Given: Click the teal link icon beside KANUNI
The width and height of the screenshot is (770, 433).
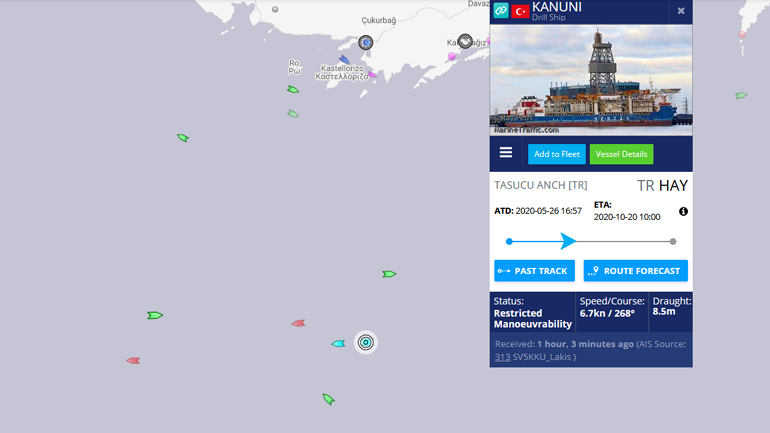Looking at the screenshot, I should click(x=501, y=10).
